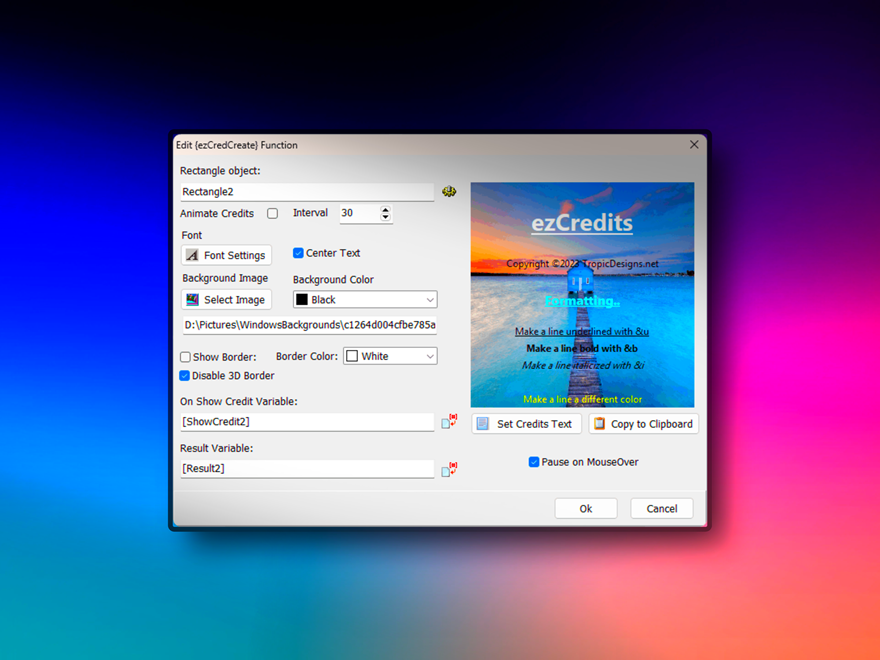Decrease Interval value with down arrow
Image resolution: width=880 pixels, height=660 pixels.
386,218
